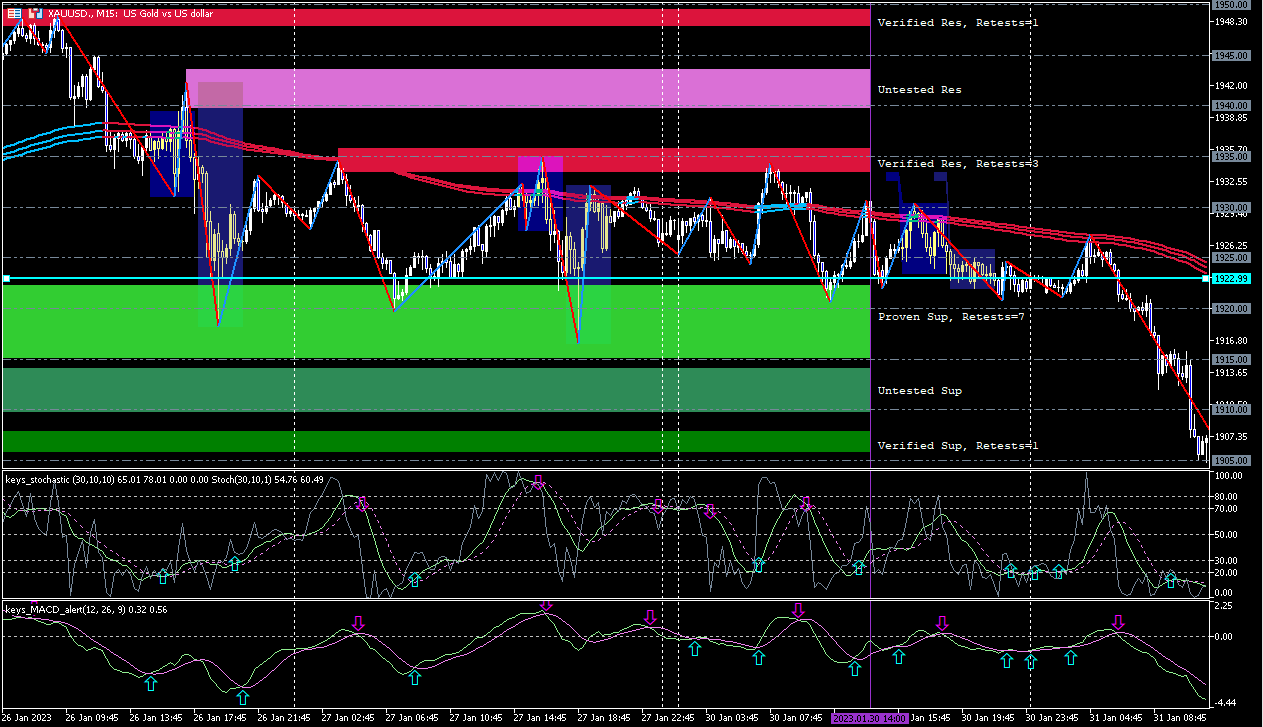Select the 'Verified Res, Retests=3' label
Screen dimensions: 1263x727
[958, 163]
